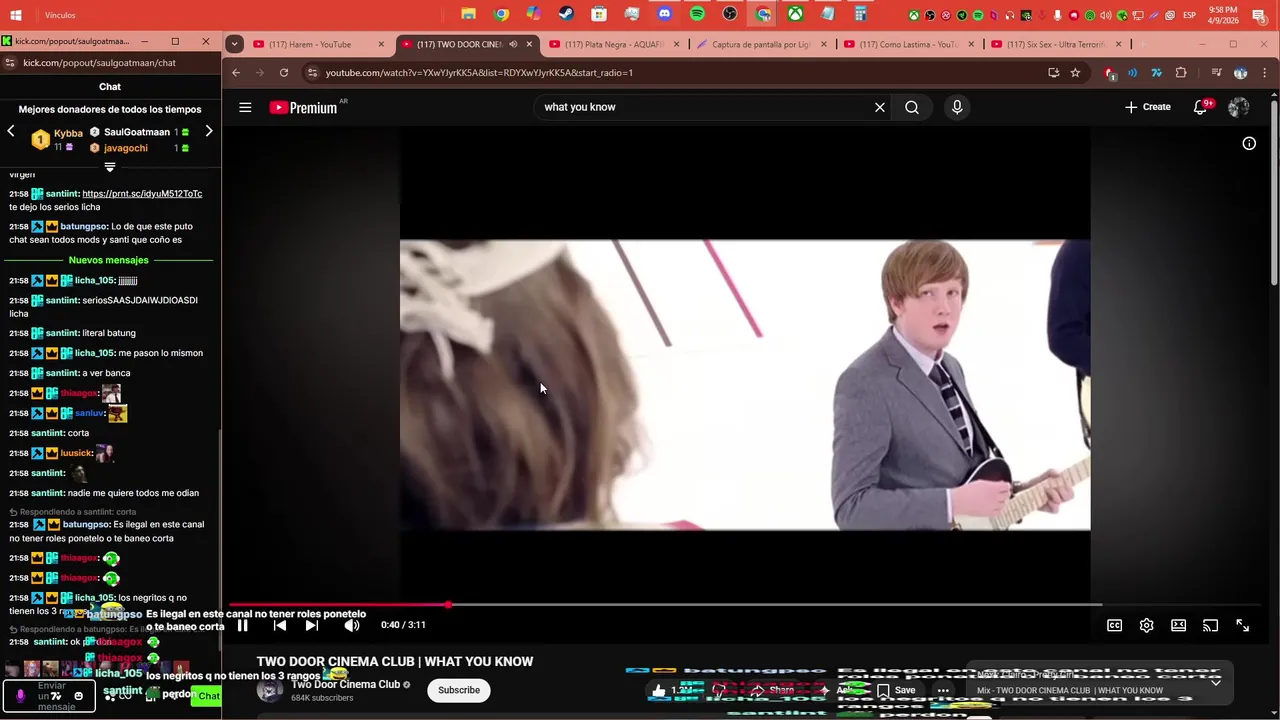
Task: Show video info card icon
Action: [1249, 144]
